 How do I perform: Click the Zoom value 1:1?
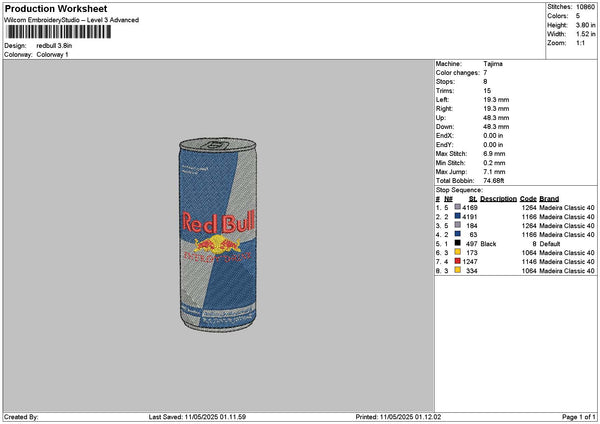click(580, 43)
